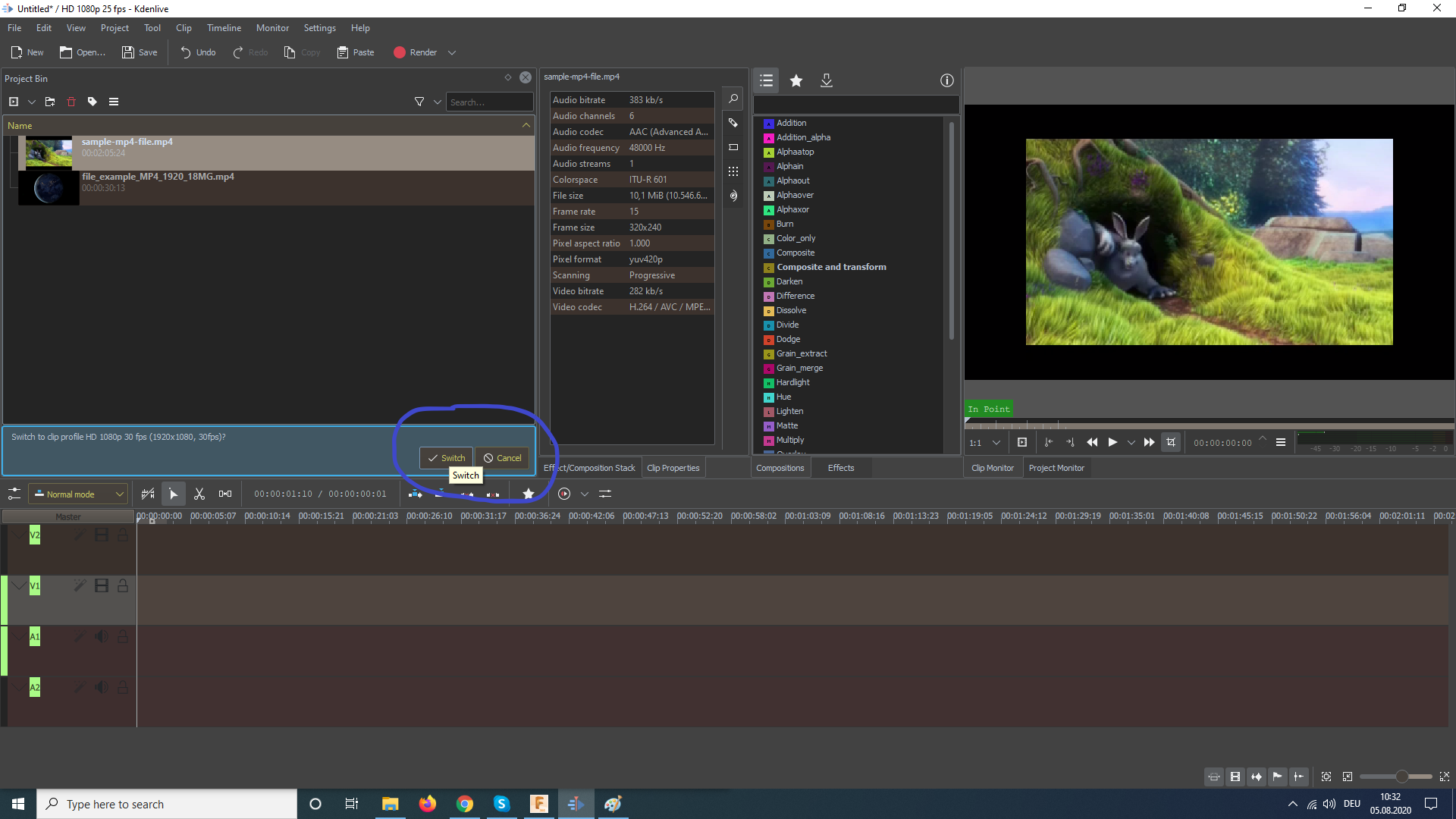
Task: Click the download effects icon
Action: [x=827, y=80]
